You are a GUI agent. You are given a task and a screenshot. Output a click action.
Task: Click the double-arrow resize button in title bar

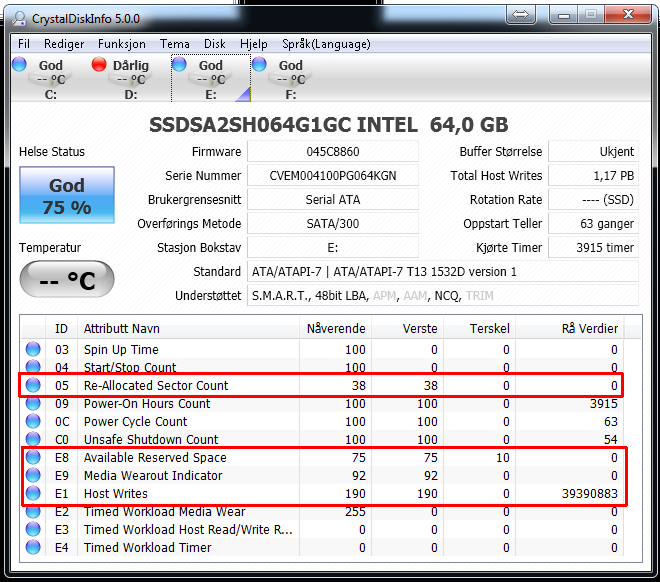coord(520,15)
